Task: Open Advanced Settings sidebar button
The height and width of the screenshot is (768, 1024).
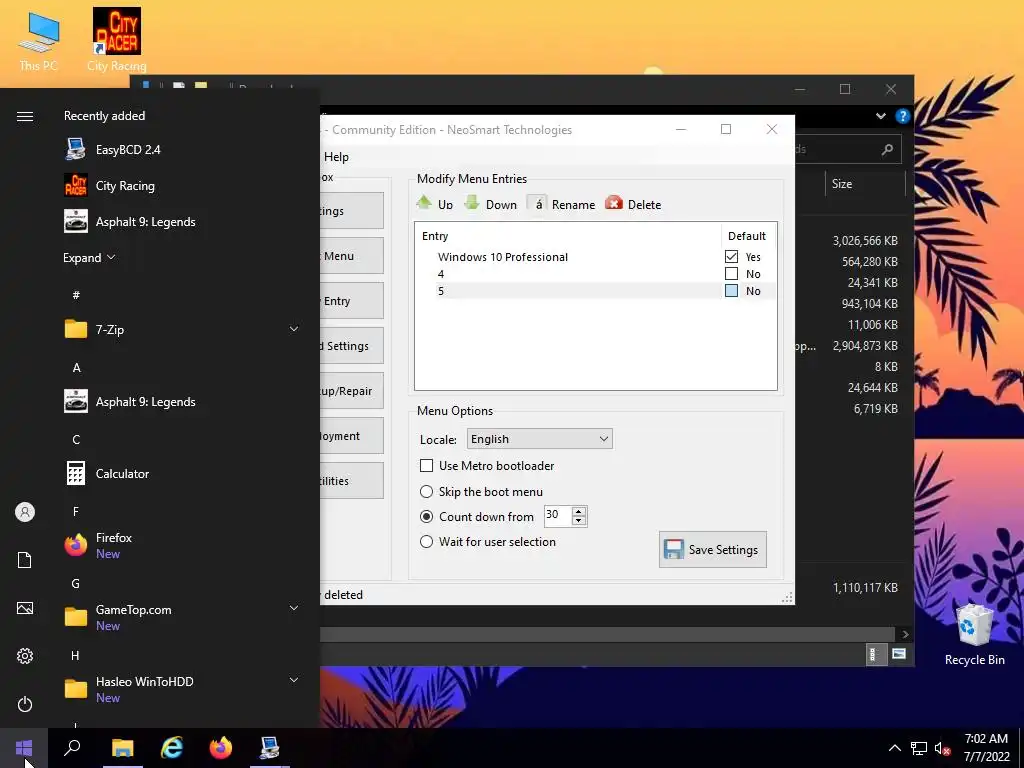Action: coord(351,345)
